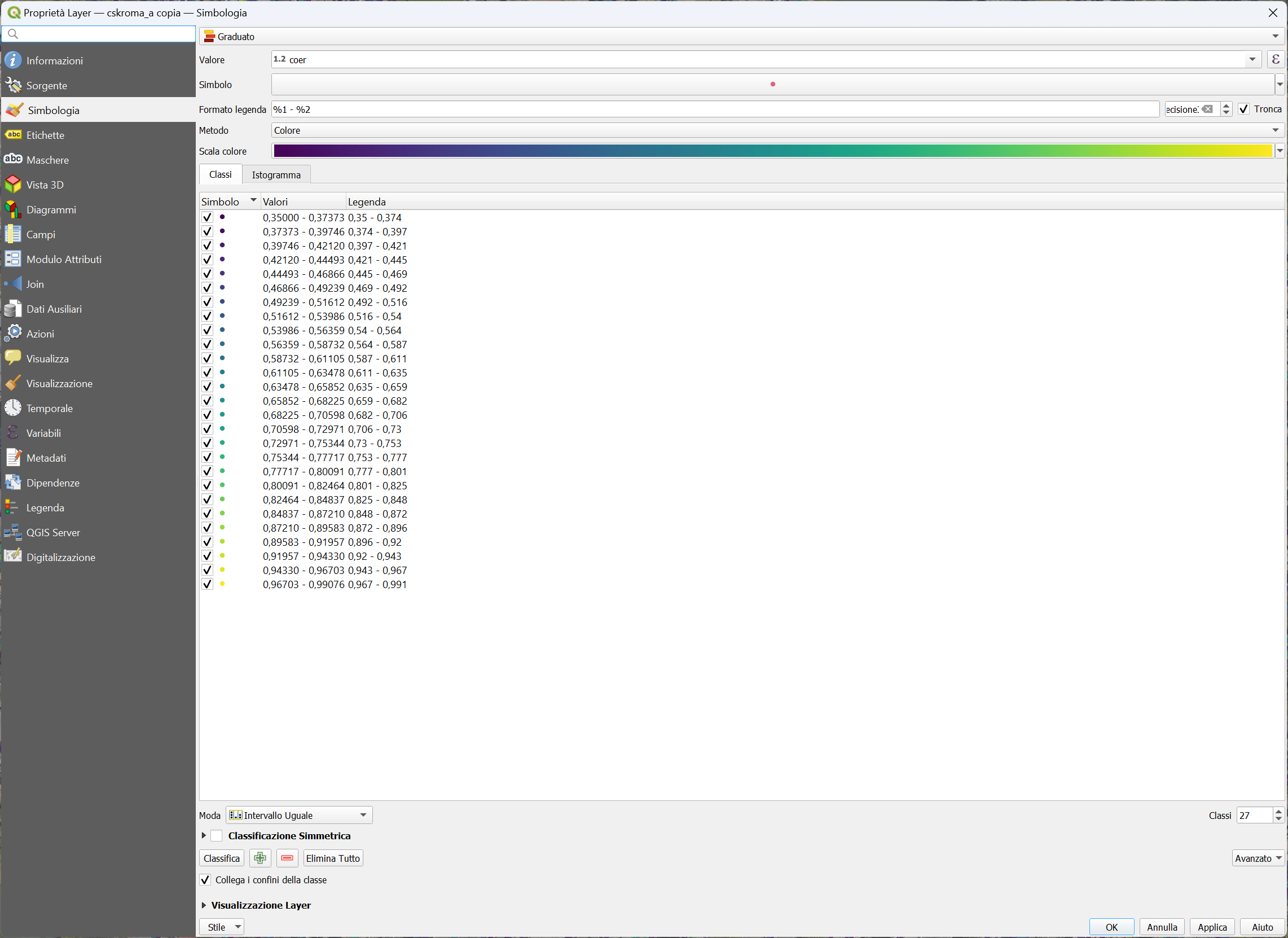Viewport: 1288px width, 938px height.
Task: Open the expression builder with the epsilon icon
Action: 1276,59
